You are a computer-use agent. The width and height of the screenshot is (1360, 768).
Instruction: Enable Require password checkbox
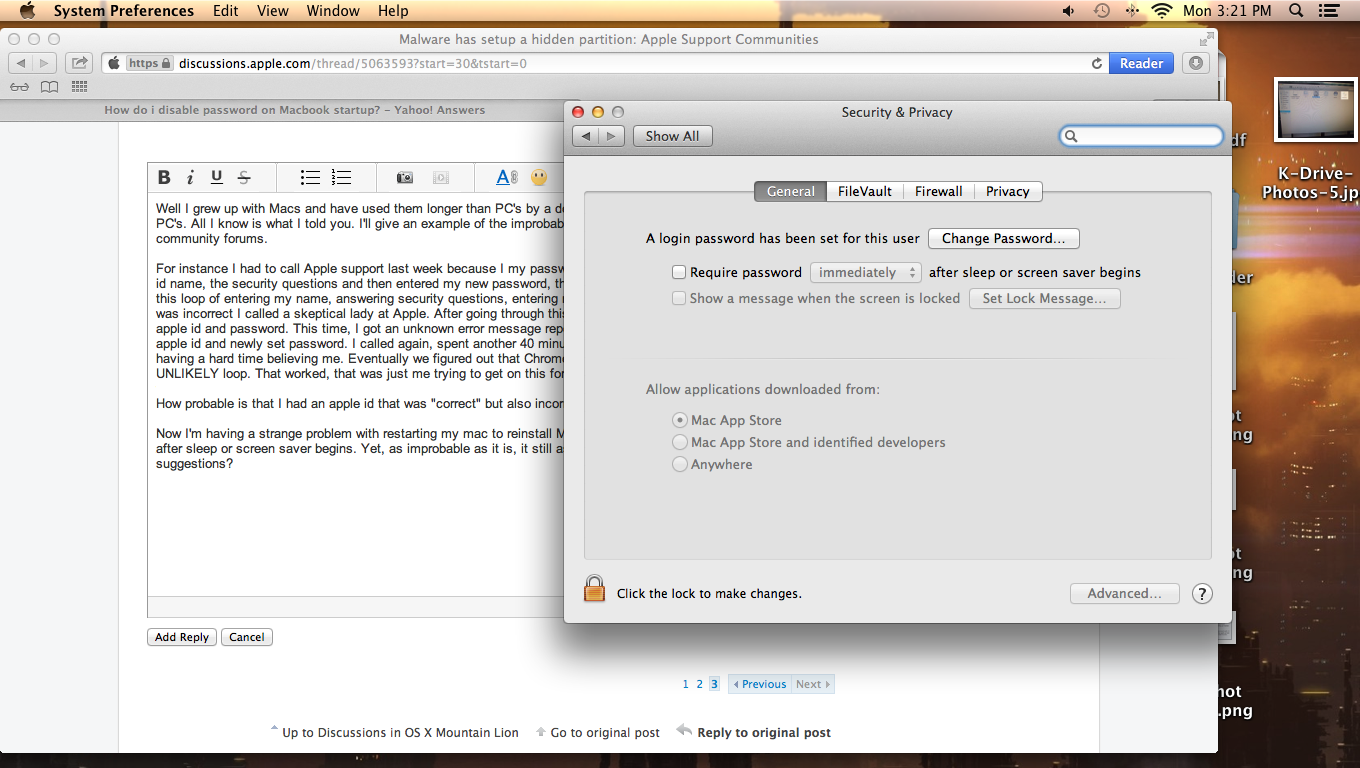tap(679, 272)
